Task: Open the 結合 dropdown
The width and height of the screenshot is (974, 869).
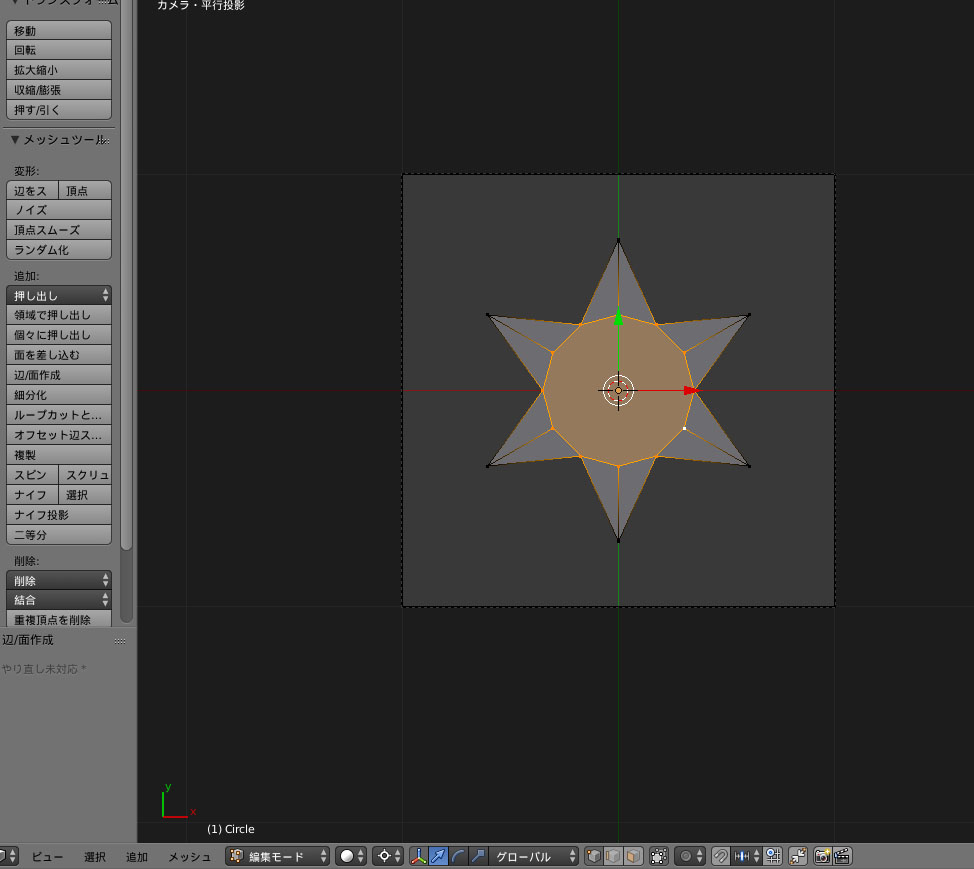Action: click(59, 599)
